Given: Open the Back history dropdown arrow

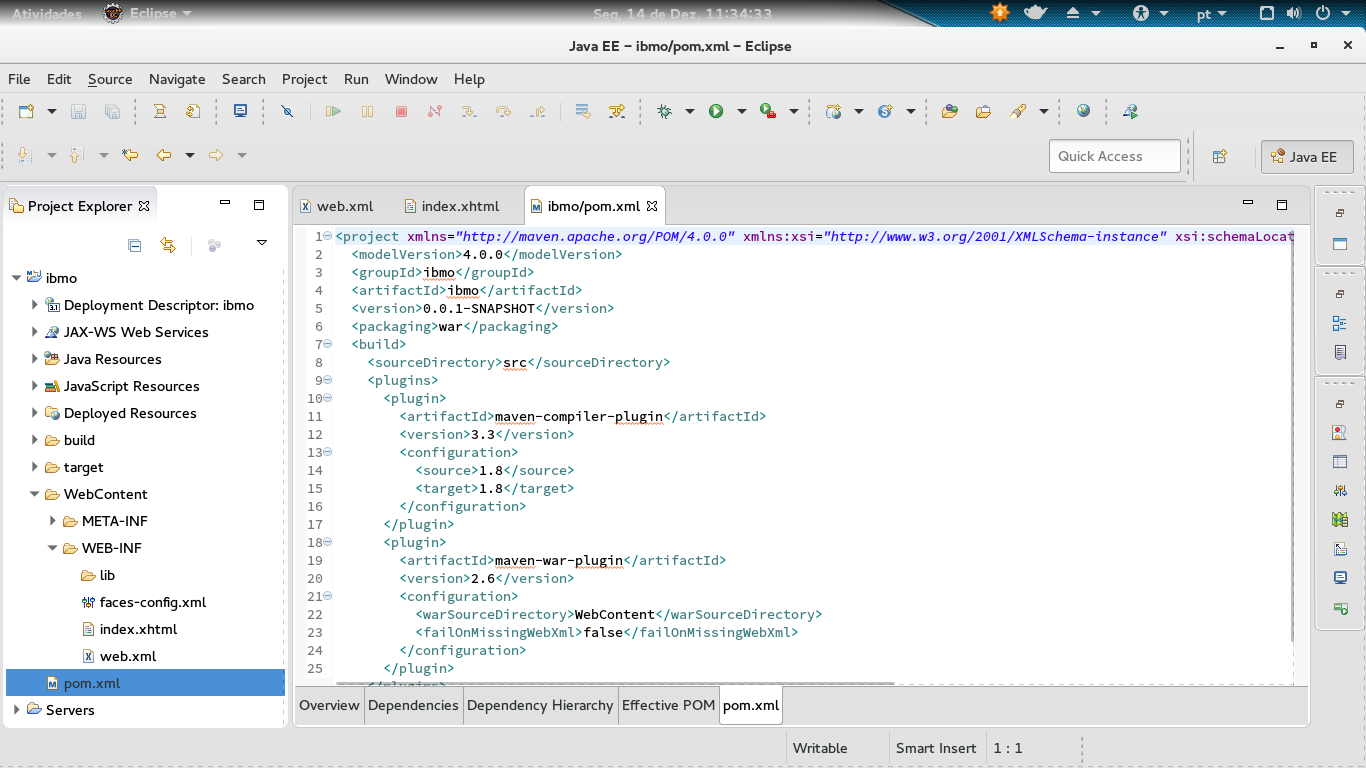Looking at the screenshot, I should click(189, 155).
